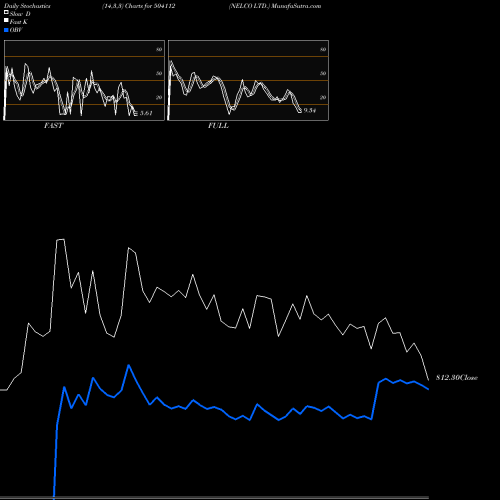
Task: Click the blue OBV legend swatch
Action: [6, 30]
